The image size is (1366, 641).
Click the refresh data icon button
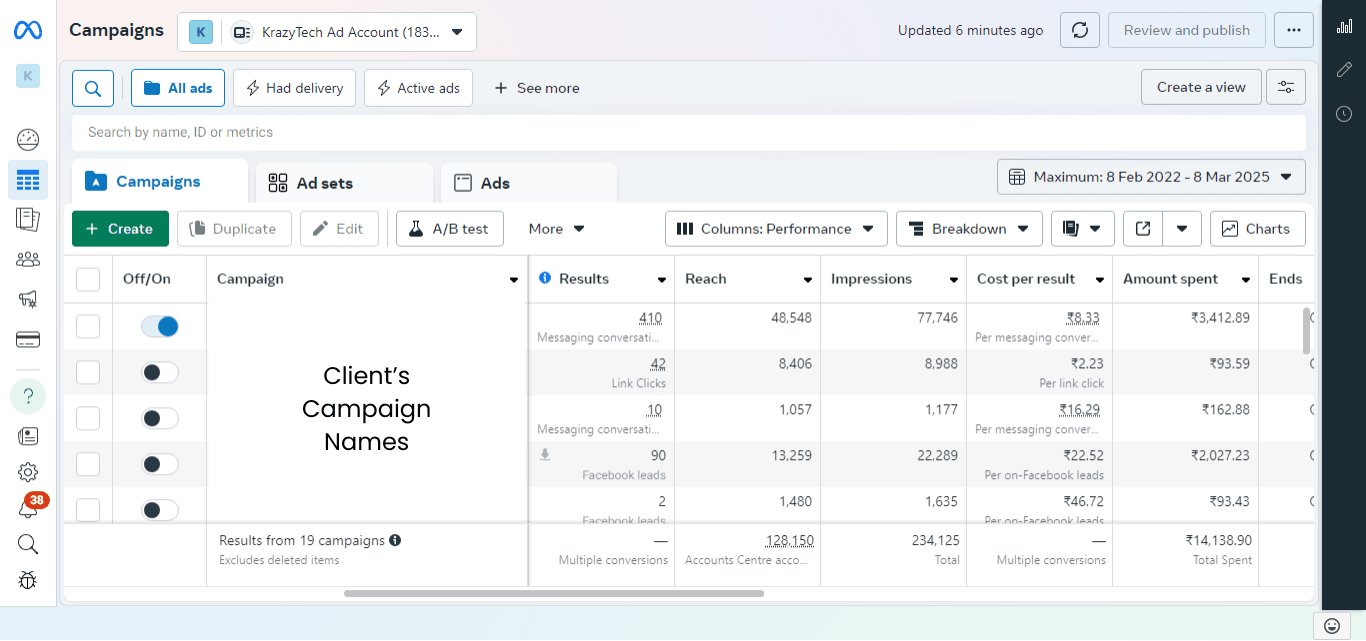(x=1080, y=30)
